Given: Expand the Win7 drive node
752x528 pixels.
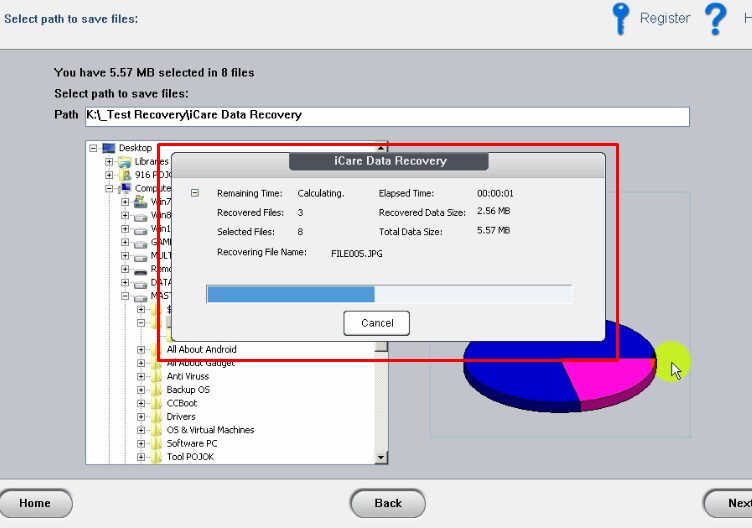Looking at the screenshot, I should click(125, 202).
